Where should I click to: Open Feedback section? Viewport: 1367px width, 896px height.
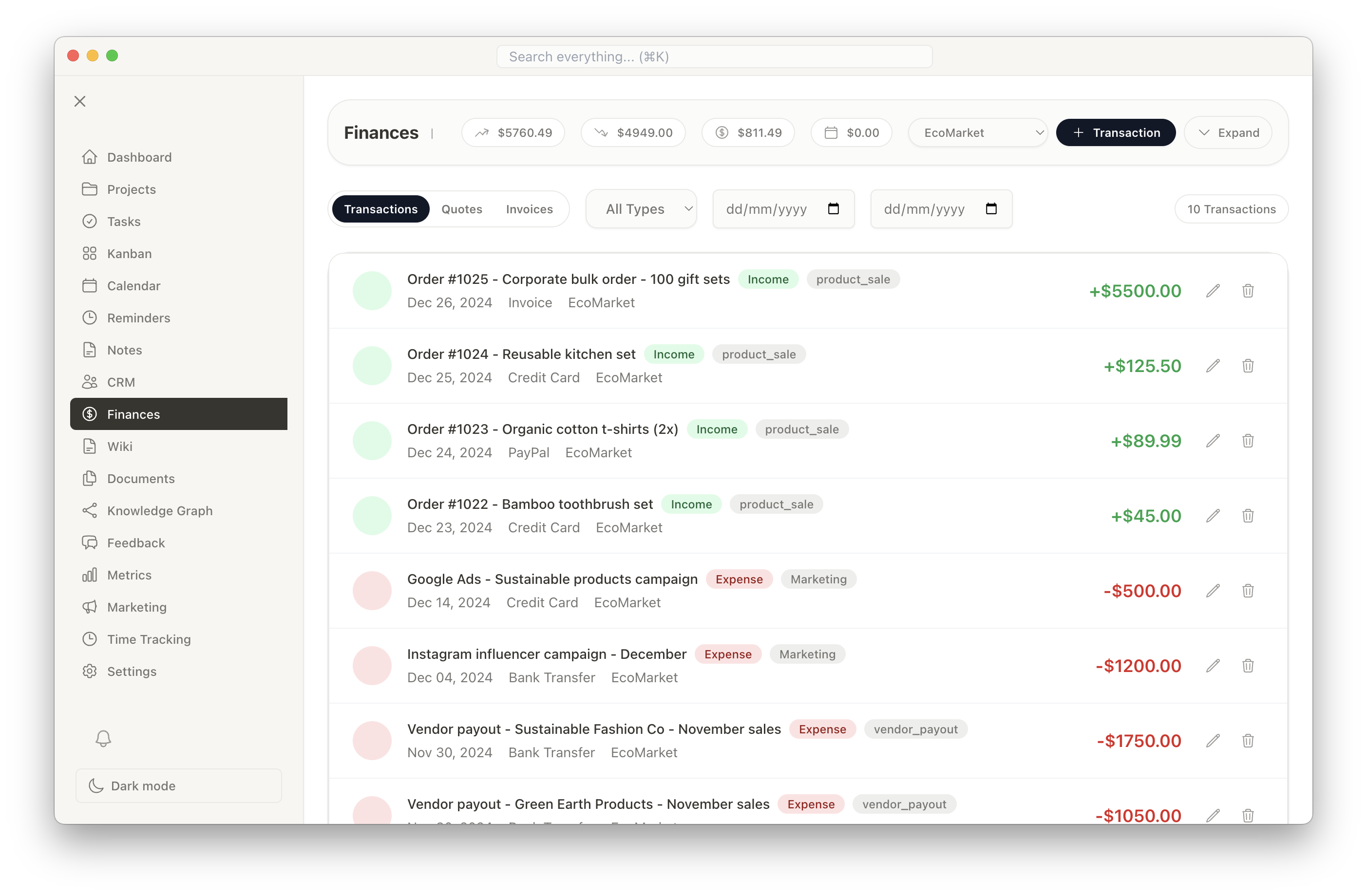[179, 542]
